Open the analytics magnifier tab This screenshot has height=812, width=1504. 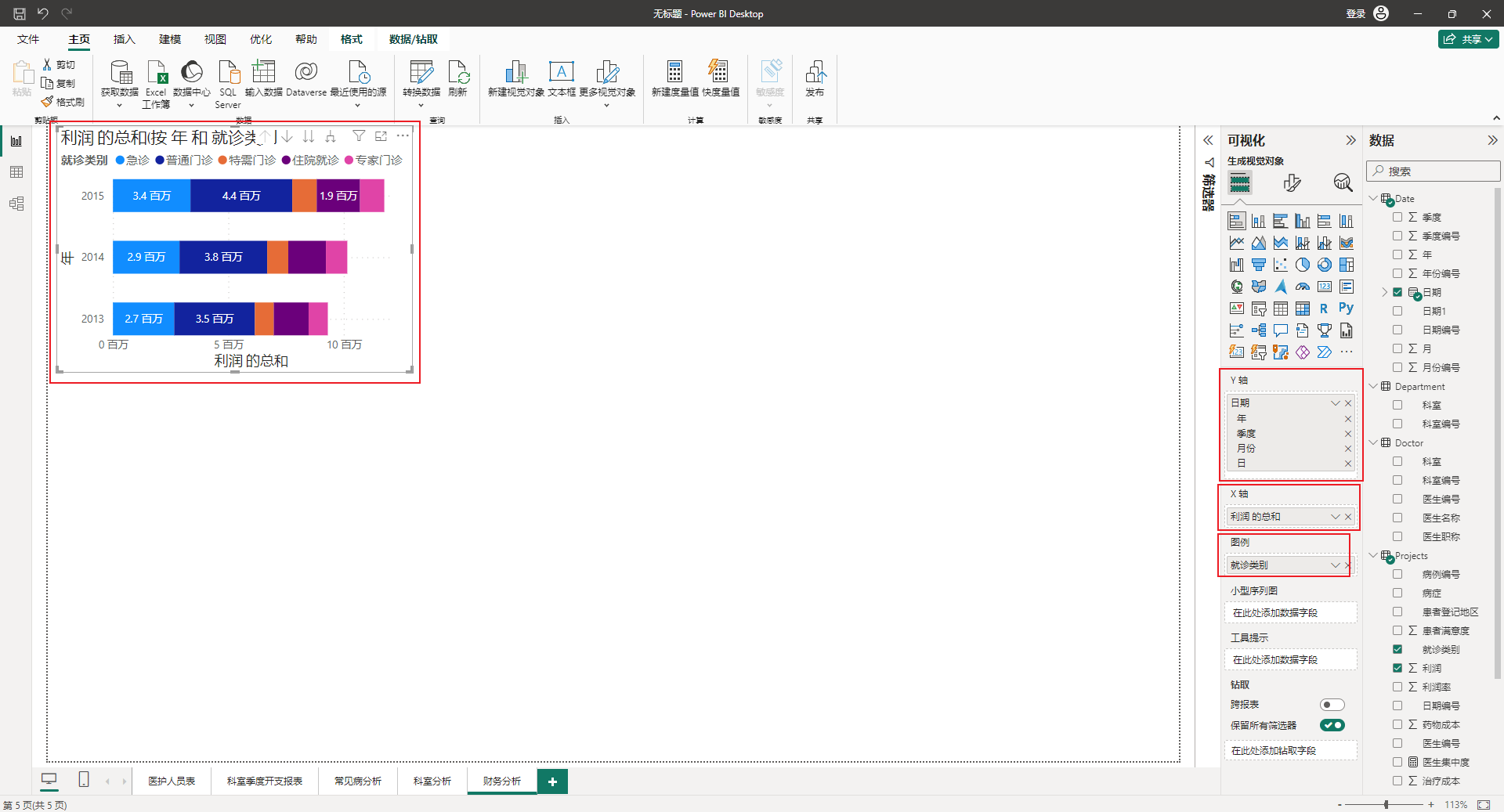(1343, 183)
